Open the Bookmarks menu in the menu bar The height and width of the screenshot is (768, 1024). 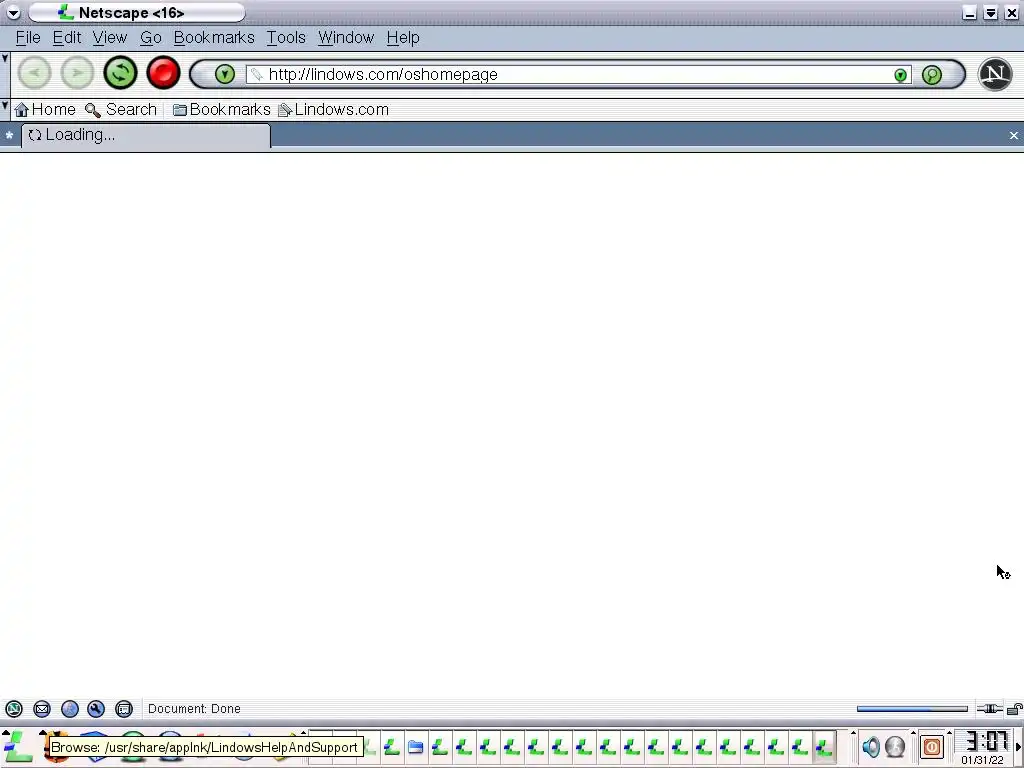coord(214,38)
